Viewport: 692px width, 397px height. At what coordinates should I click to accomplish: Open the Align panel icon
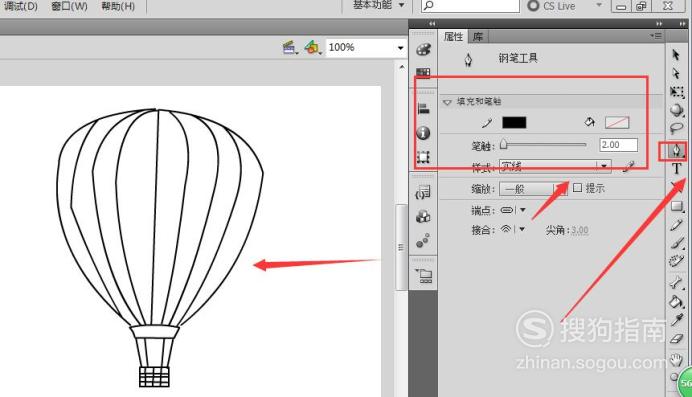coord(423,109)
